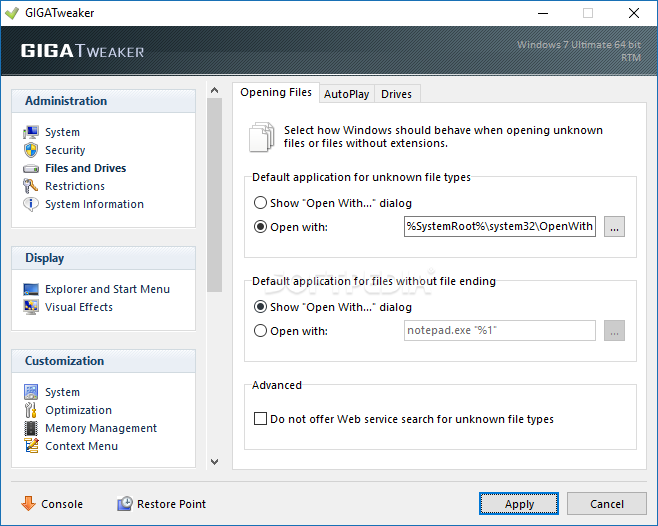
Task: Switch to the AutoPlay tab
Action: (347, 94)
